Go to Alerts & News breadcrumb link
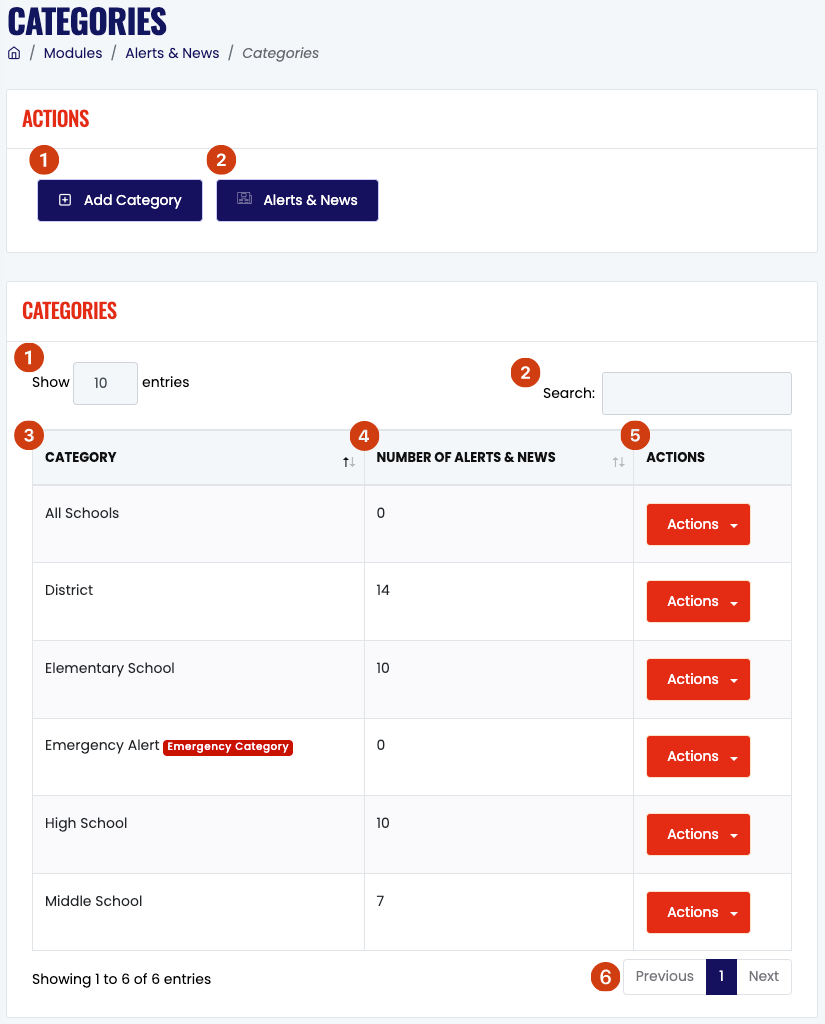The height and width of the screenshot is (1024, 825). tap(172, 53)
